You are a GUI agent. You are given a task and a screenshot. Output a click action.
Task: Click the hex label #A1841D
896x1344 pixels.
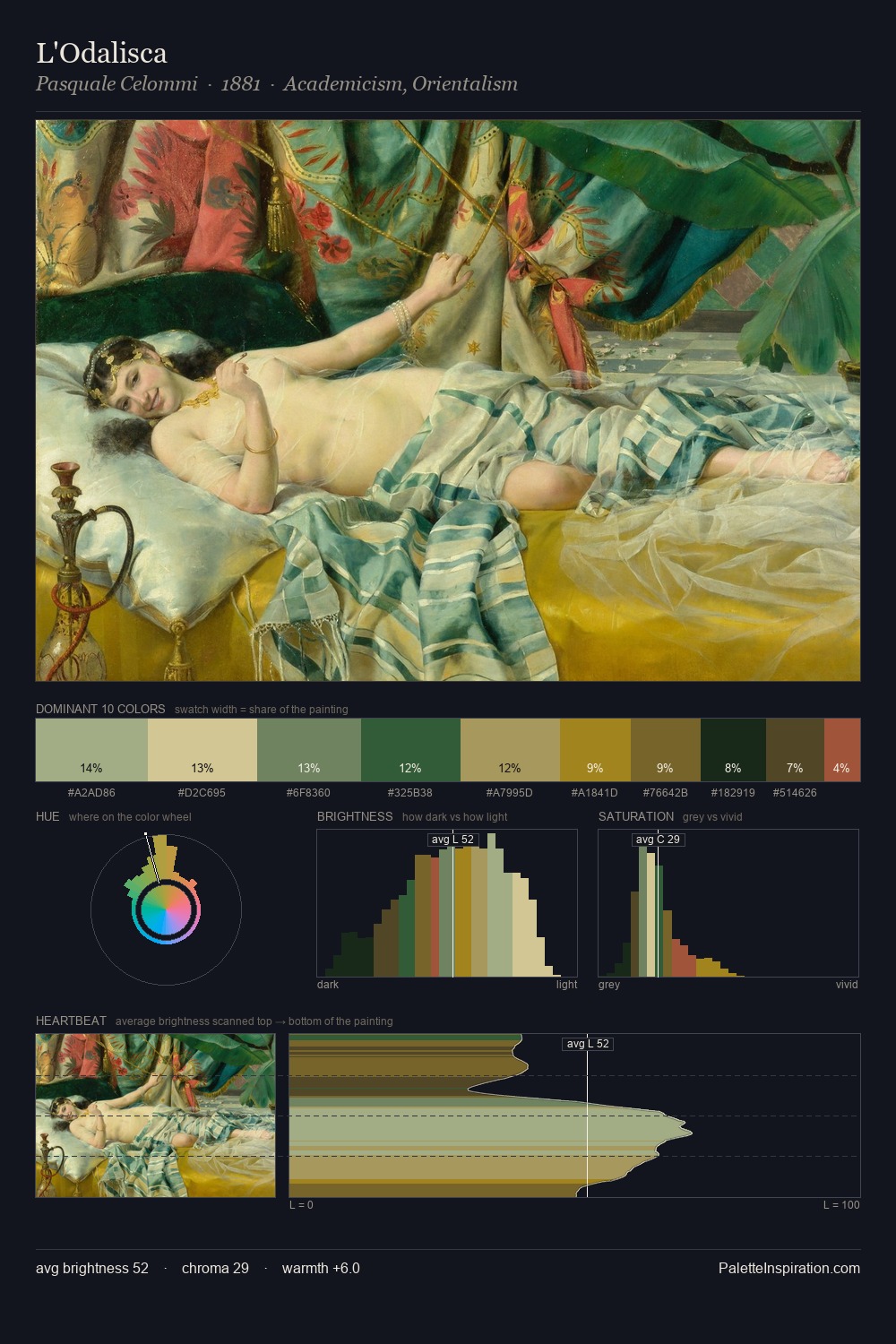[x=595, y=793]
